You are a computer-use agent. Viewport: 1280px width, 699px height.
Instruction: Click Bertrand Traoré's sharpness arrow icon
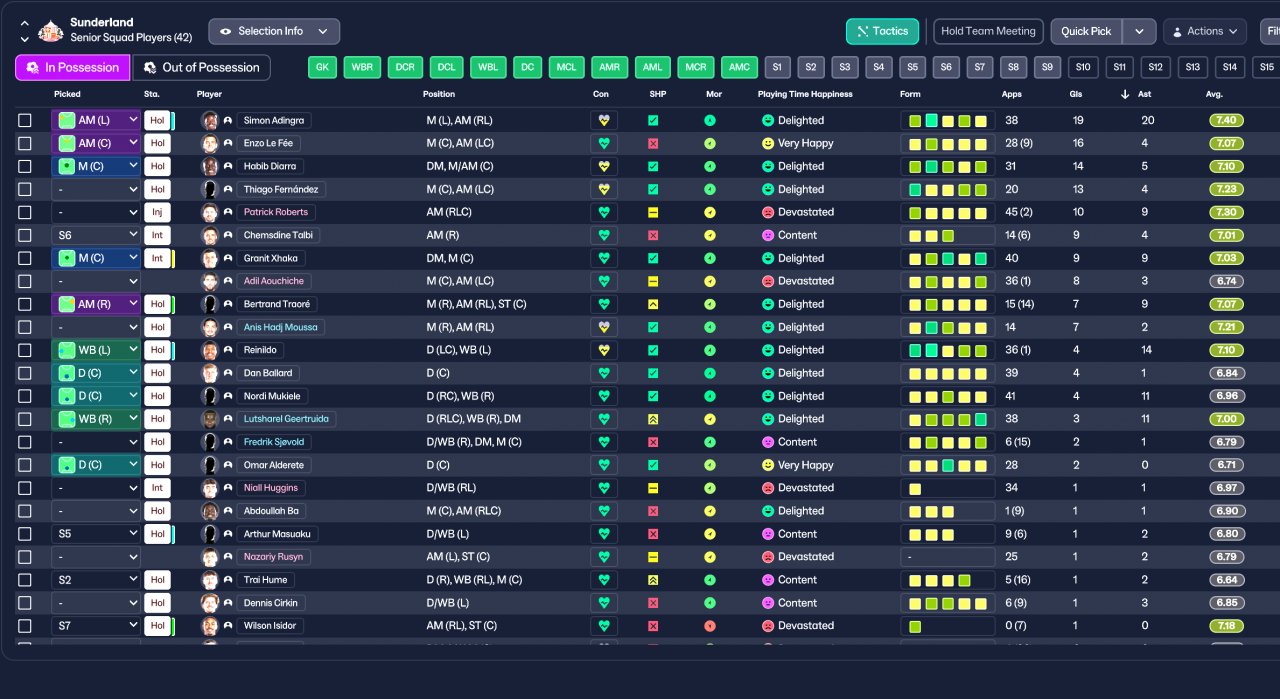[x=653, y=304]
